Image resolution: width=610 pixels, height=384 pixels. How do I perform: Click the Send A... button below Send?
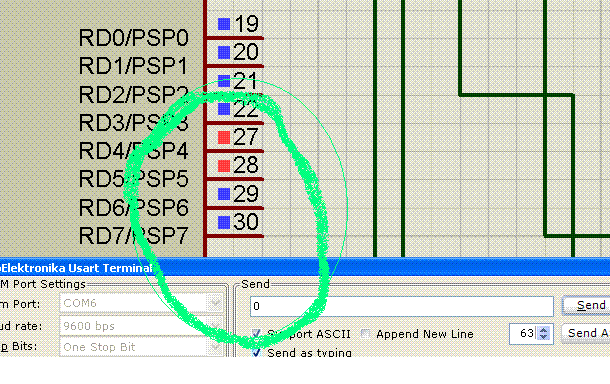click(587, 333)
